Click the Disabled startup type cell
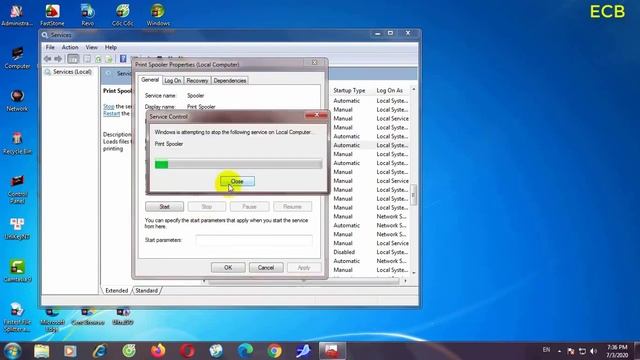Image resolution: width=640 pixels, height=360 pixels. click(344, 252)
